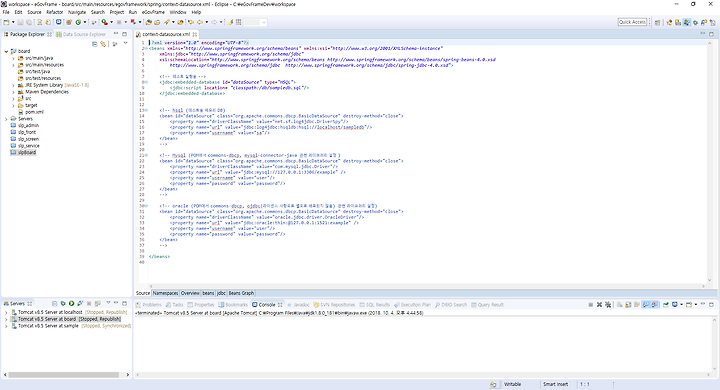
Task: Maximize the editor area
Action: pyautogui.click(x=711, y=34)
